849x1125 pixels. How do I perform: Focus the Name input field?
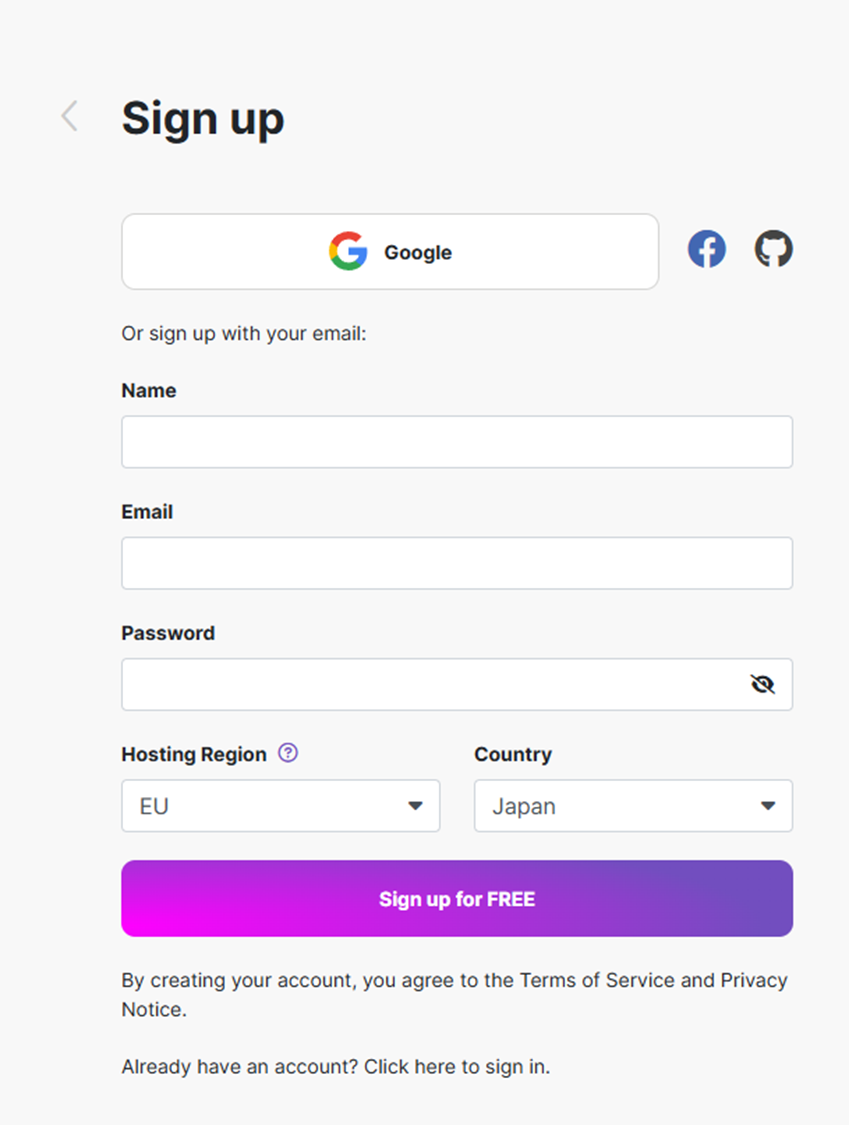point(457,442)
